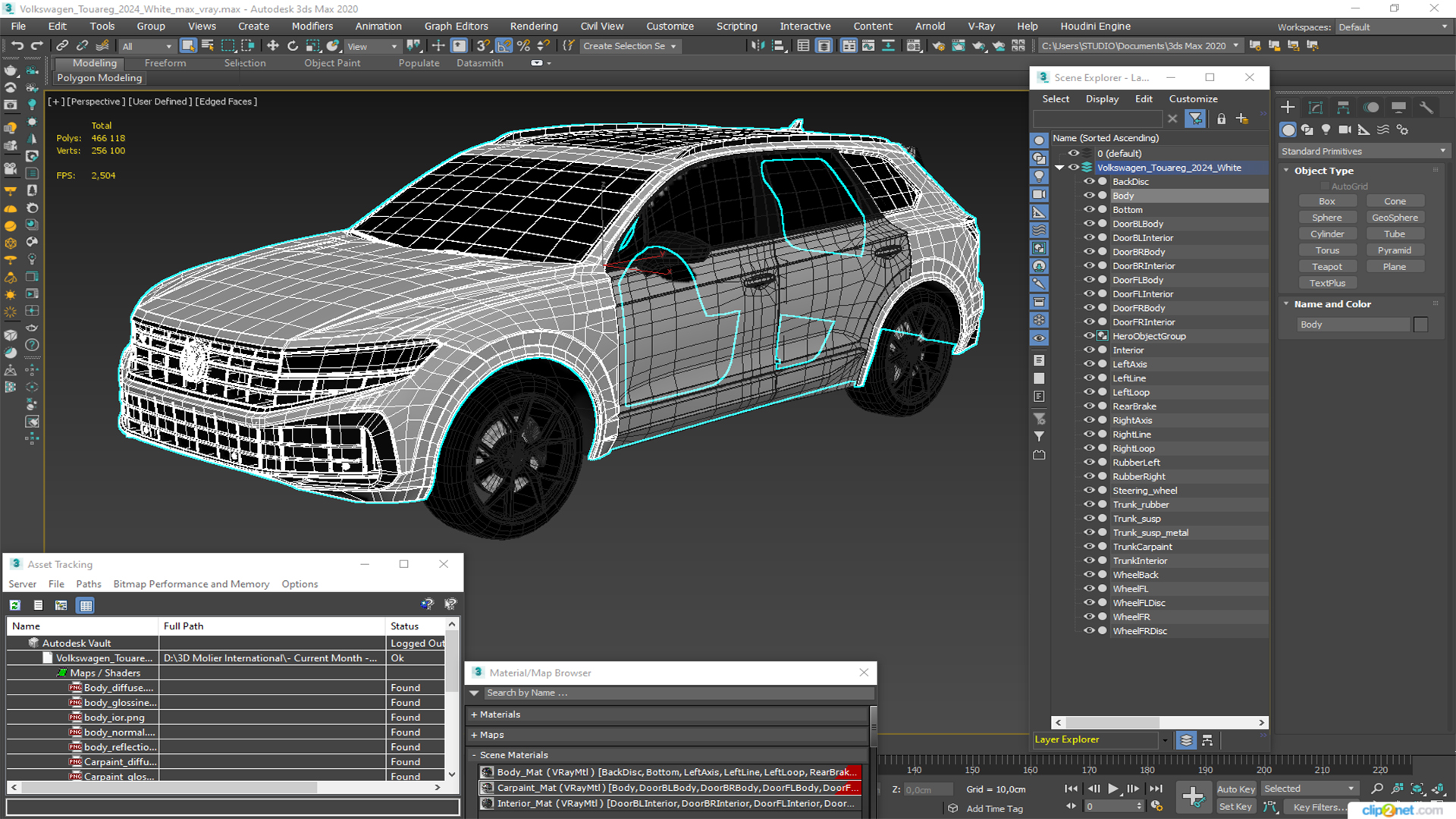1456x819 pixels.
Task: Choose the Select and Rotate tool
Action: [x=293, y=46]
